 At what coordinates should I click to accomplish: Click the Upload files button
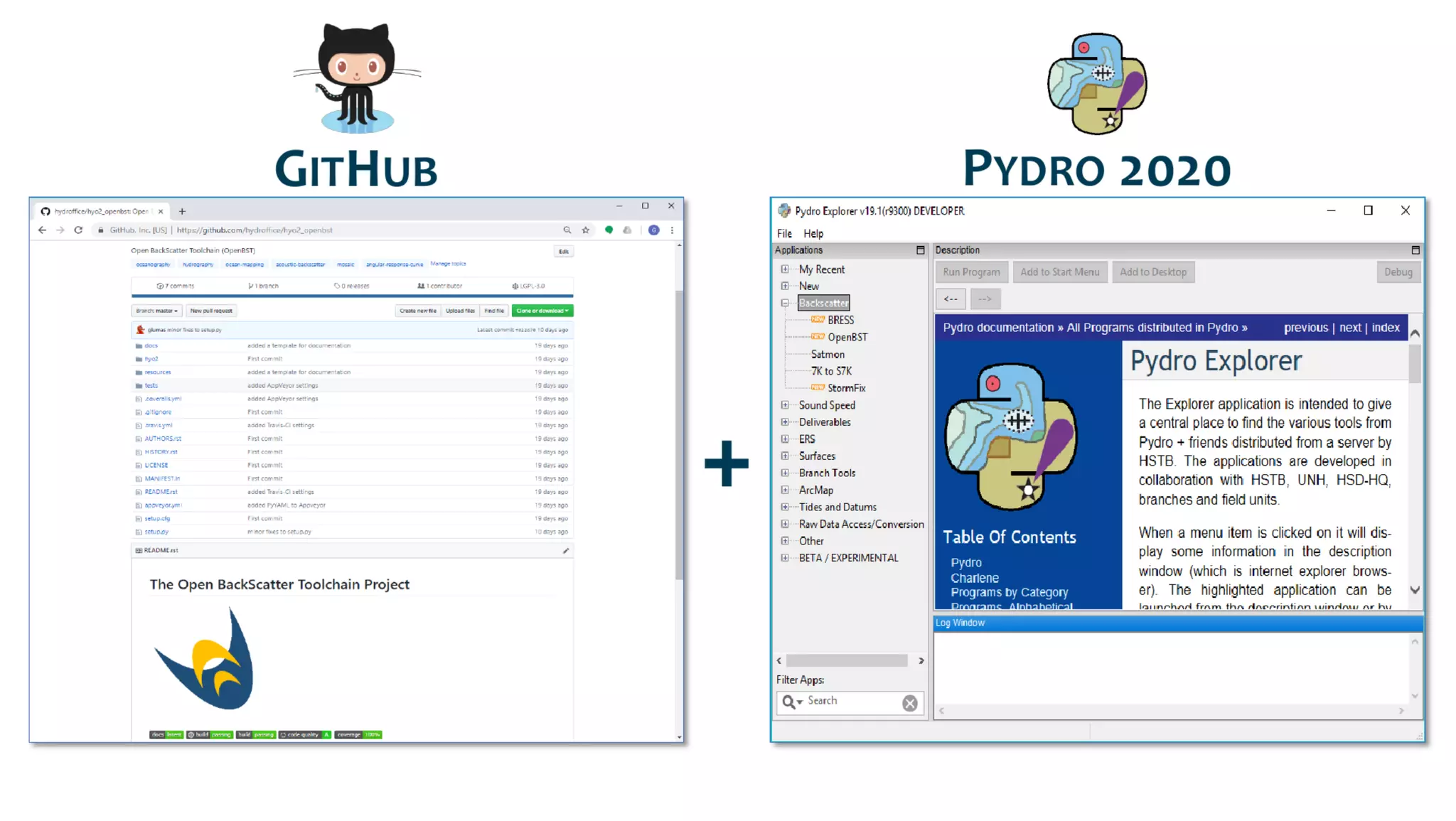(x=460, y=311)
